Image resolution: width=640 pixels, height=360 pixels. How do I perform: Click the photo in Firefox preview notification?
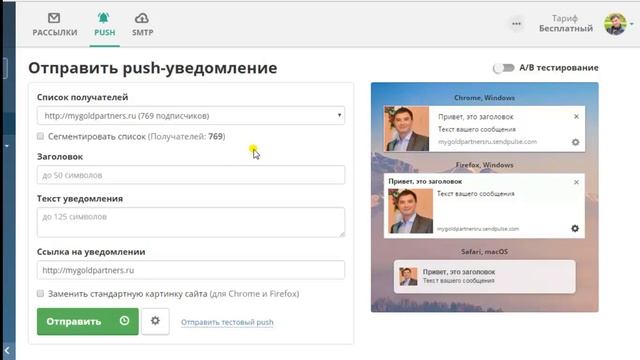[411, 211]
